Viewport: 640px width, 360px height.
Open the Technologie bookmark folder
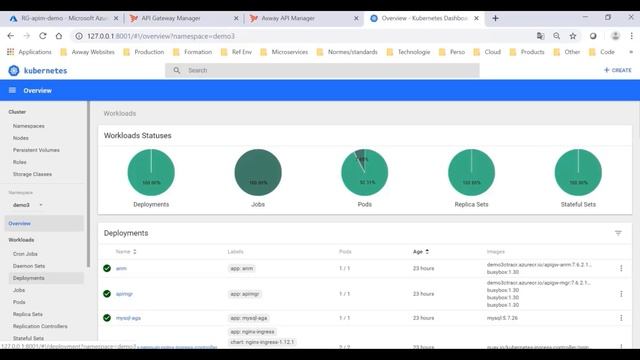(x=409, y=52)
